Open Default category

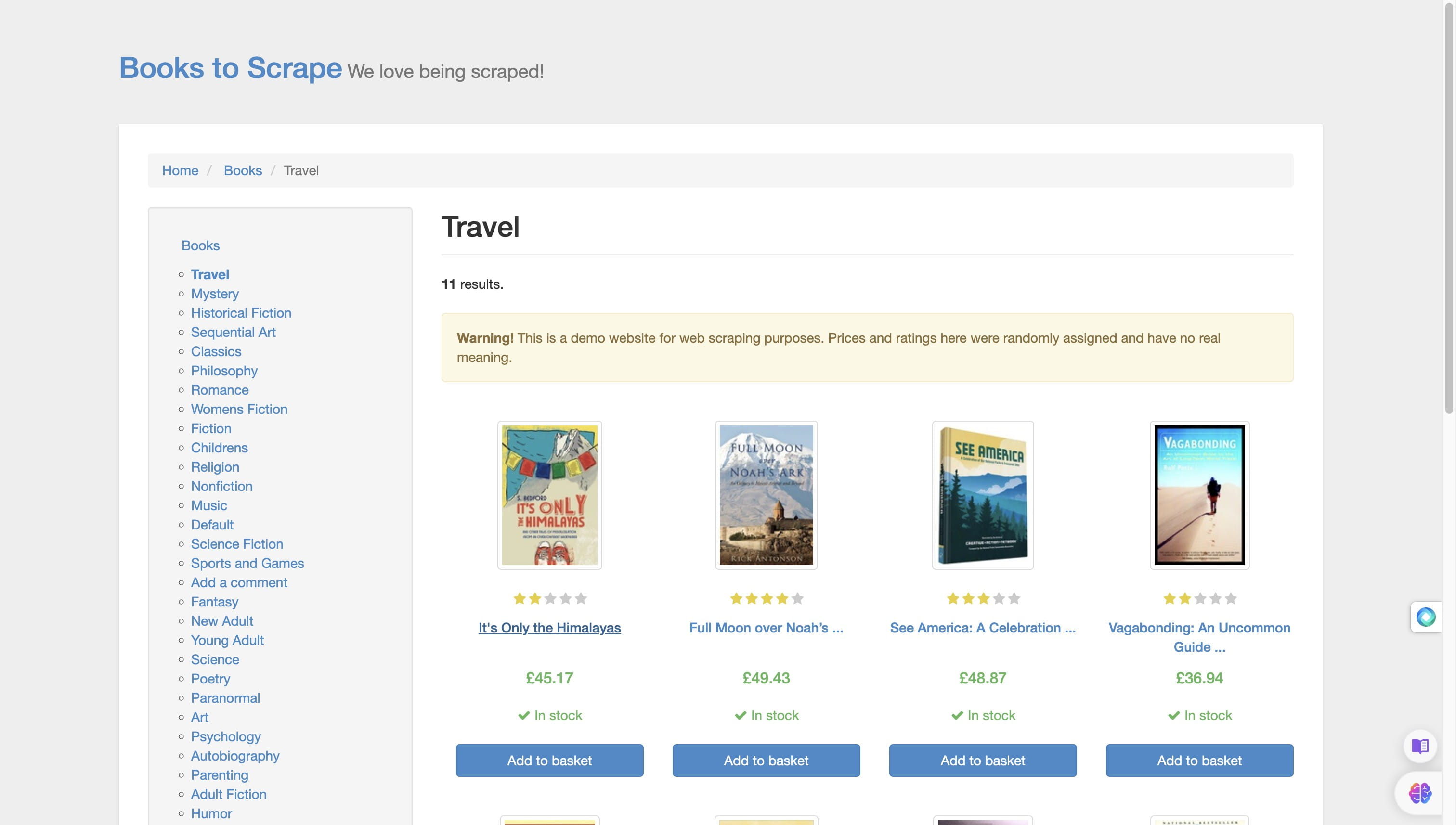212,525
